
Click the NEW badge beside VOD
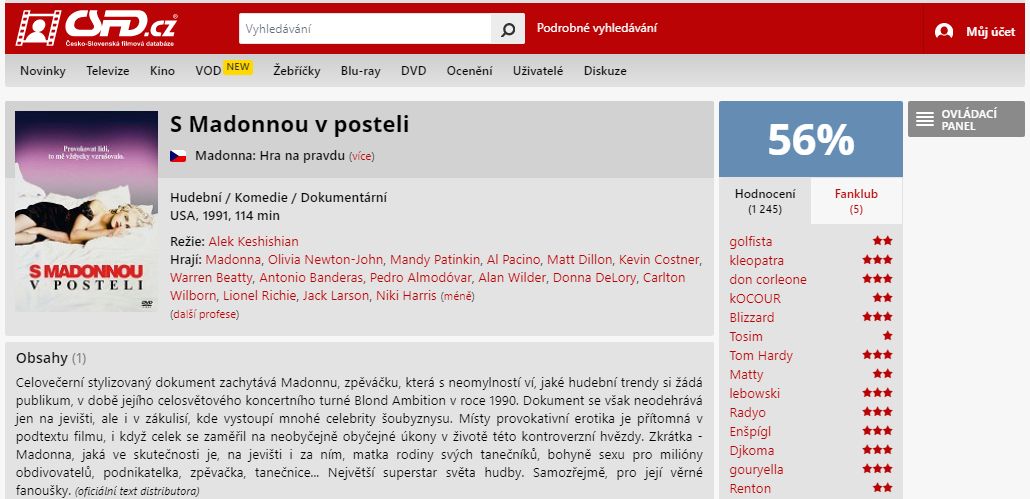click(x=238, y=66)
